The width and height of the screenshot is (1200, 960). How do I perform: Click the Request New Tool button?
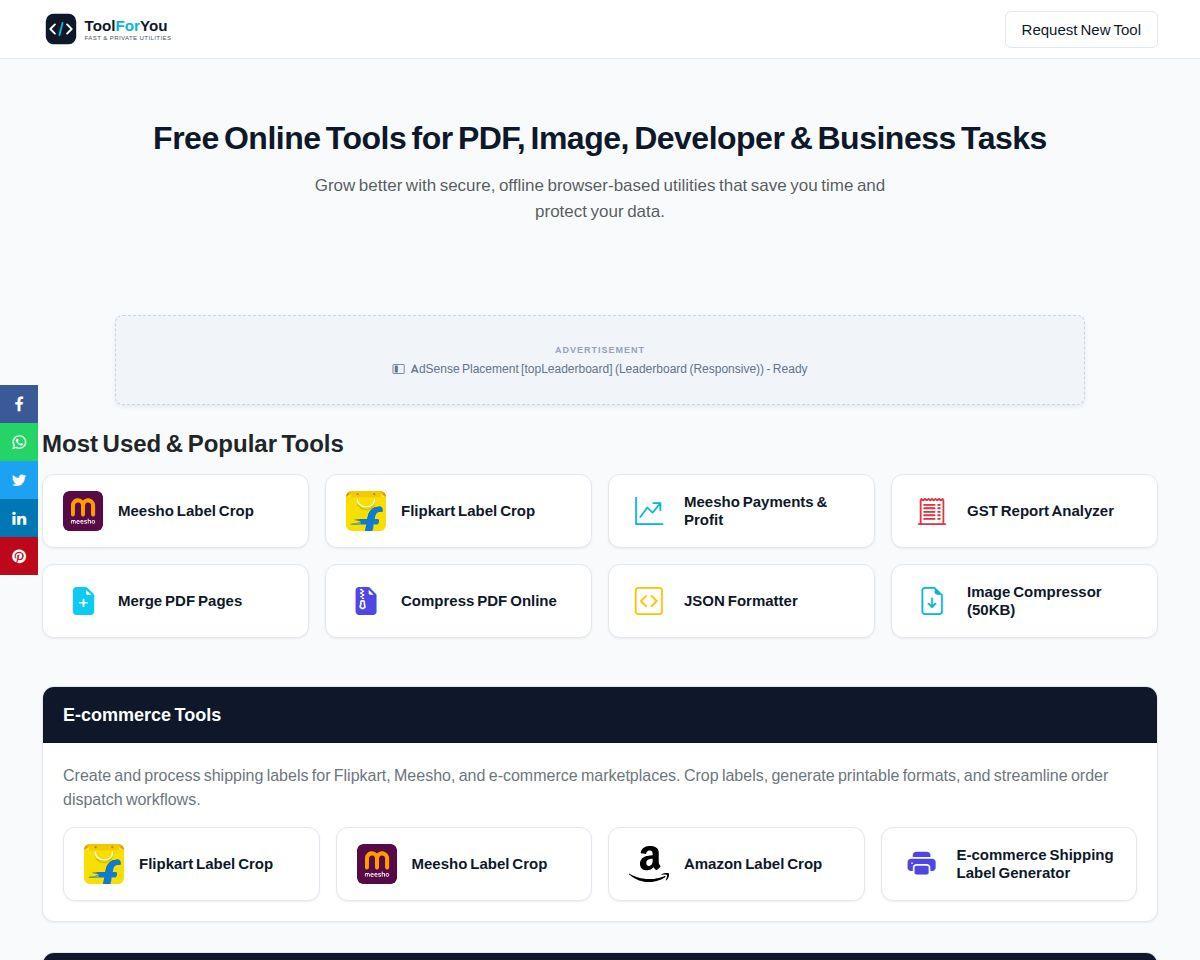pos(1081,30)
